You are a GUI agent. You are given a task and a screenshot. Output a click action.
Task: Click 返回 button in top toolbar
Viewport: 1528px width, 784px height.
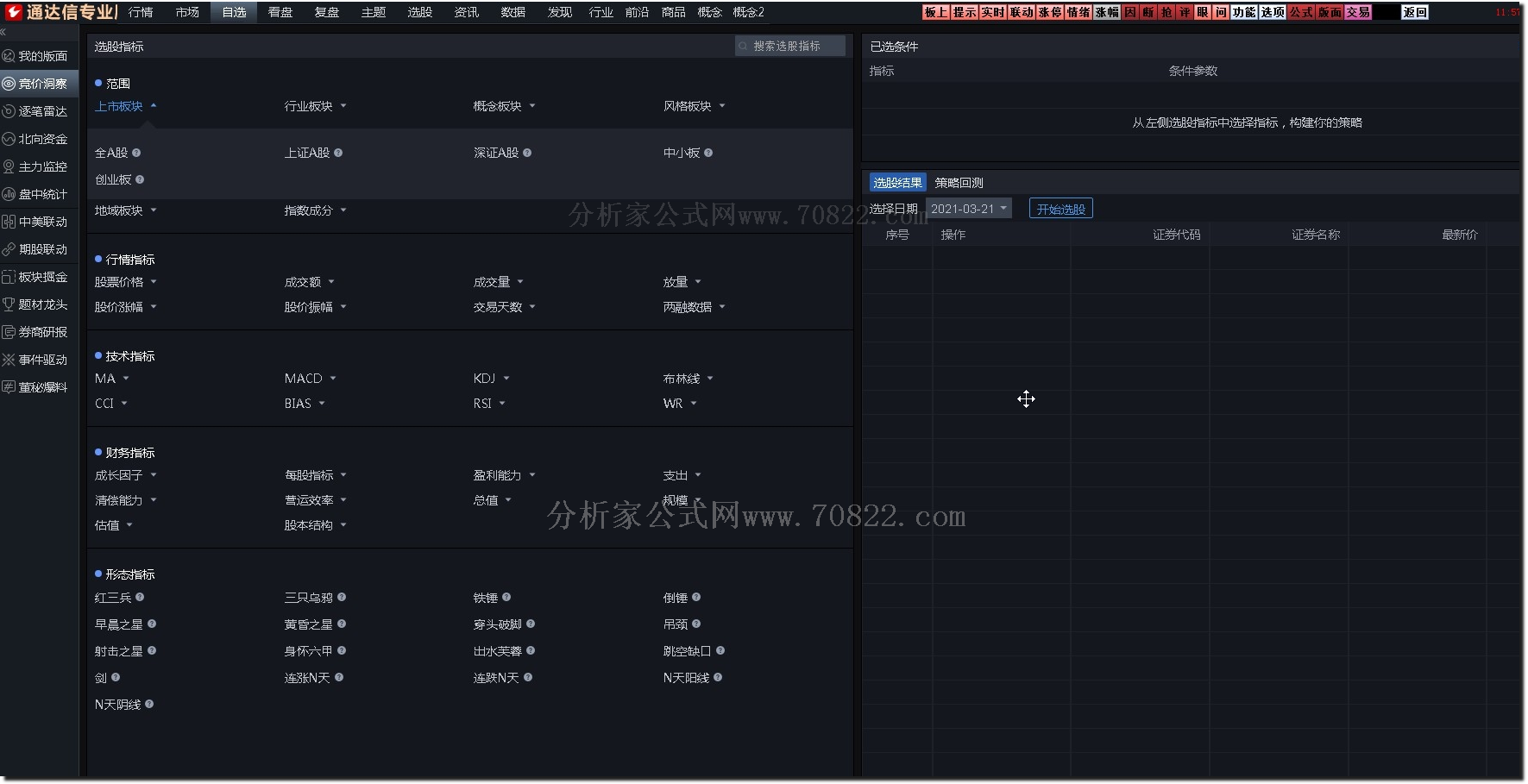click(x=1415, y=12)
